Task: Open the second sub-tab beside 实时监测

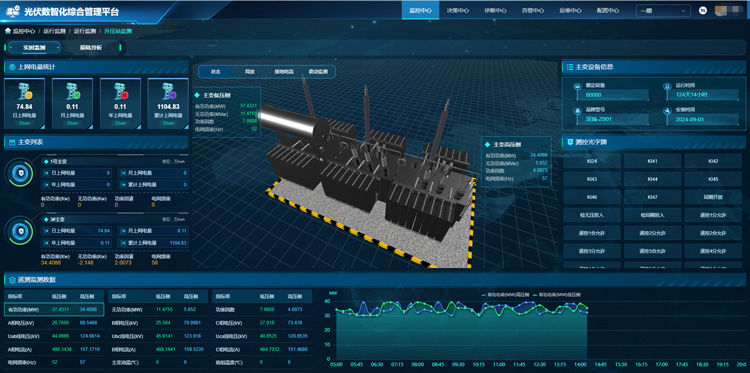Action: pos(90,47)
